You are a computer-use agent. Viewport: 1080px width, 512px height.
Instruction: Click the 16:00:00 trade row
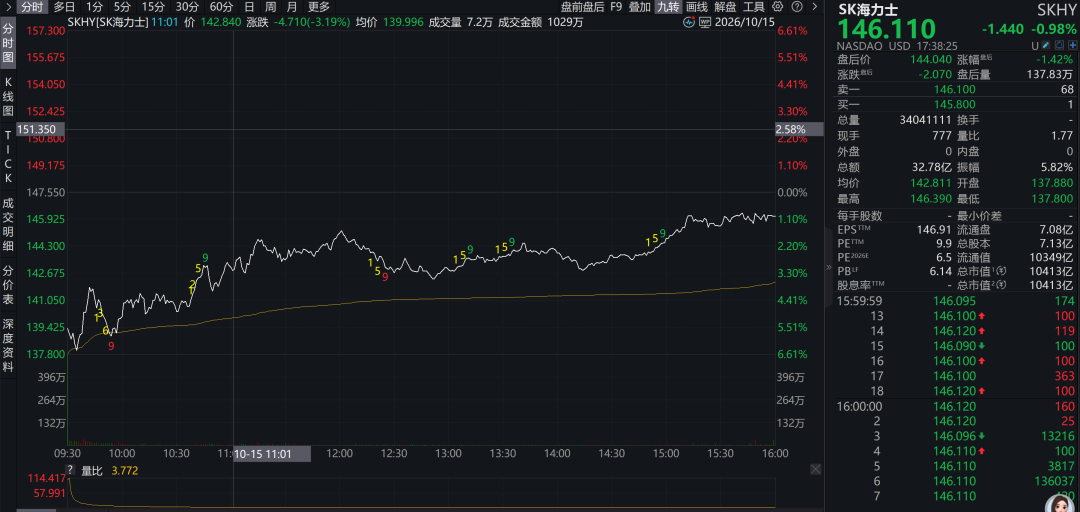(956, 407)
